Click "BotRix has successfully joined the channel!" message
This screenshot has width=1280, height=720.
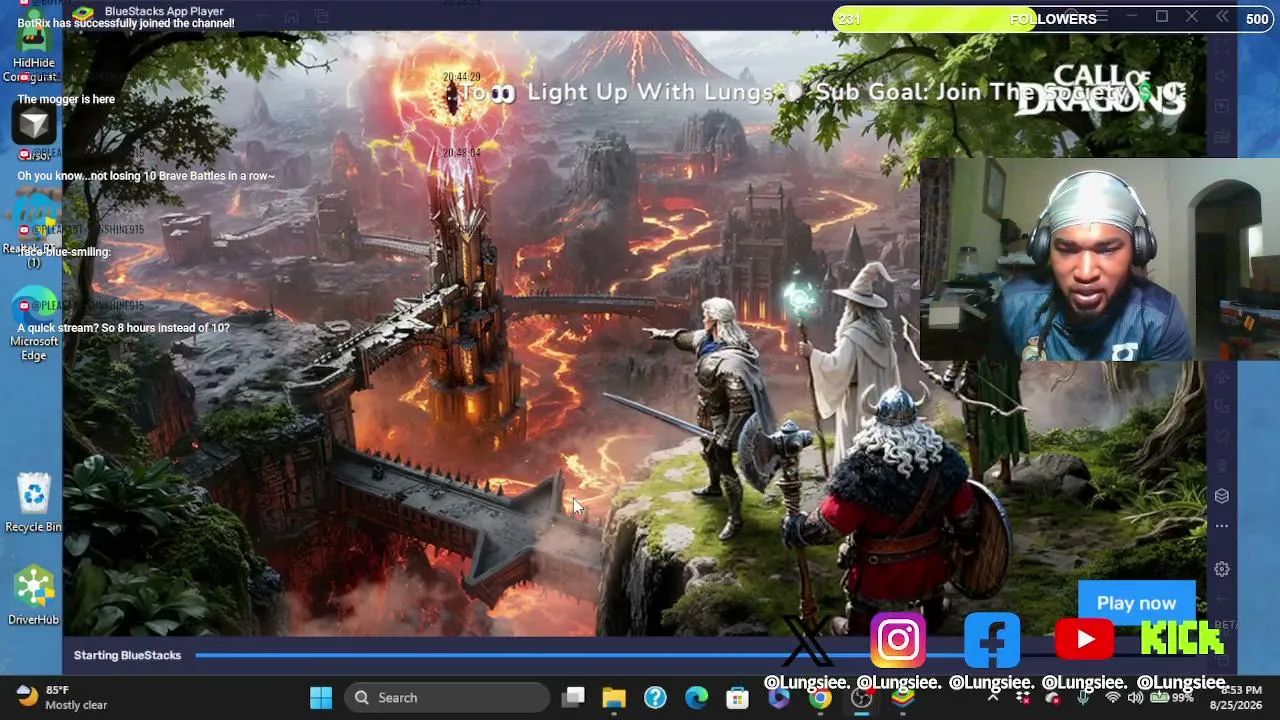tap(126, 23)
